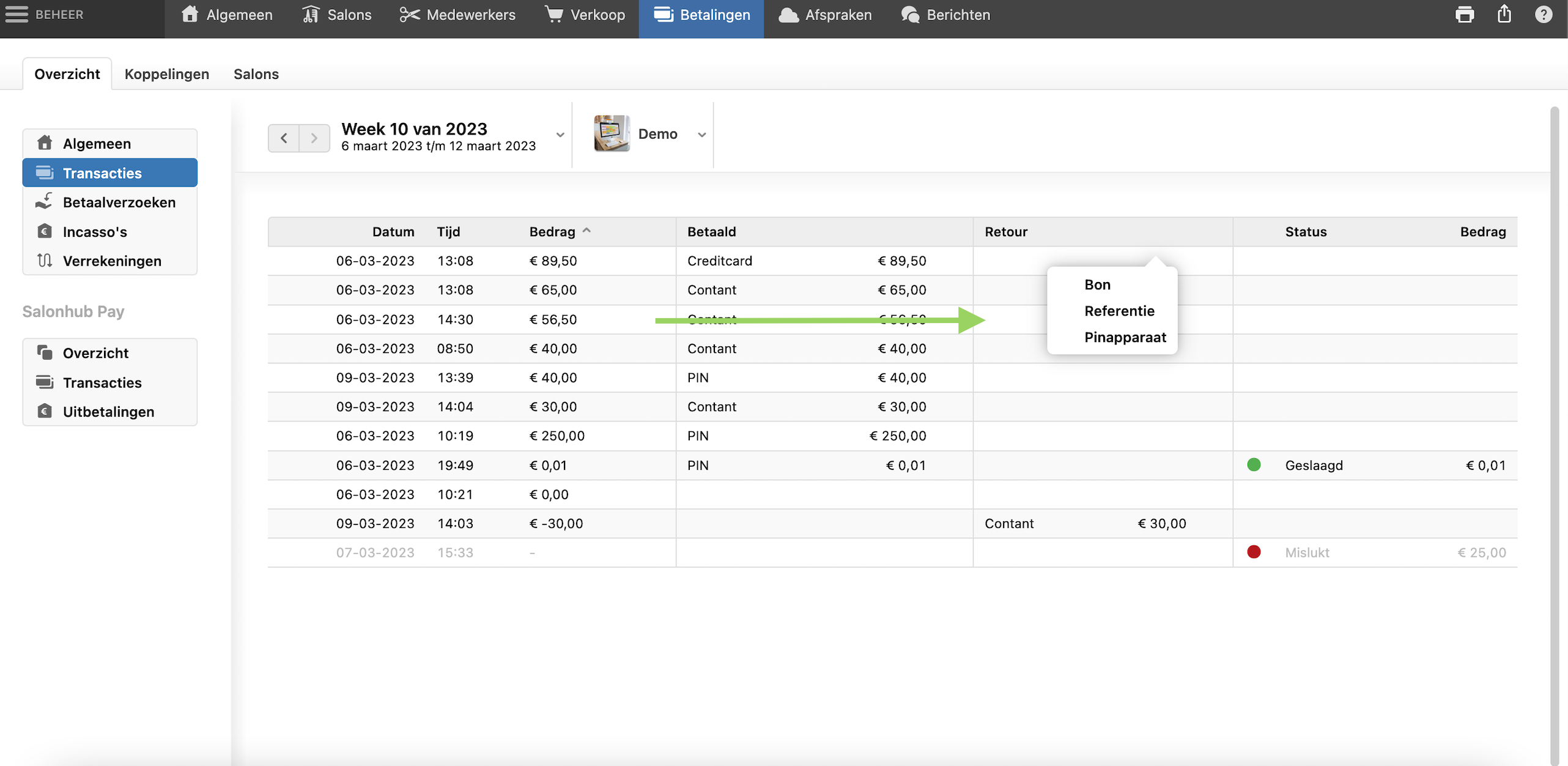Click the printer icon in top bar
Viewport: 1568px width, 766px height.
click(1464, 15)
